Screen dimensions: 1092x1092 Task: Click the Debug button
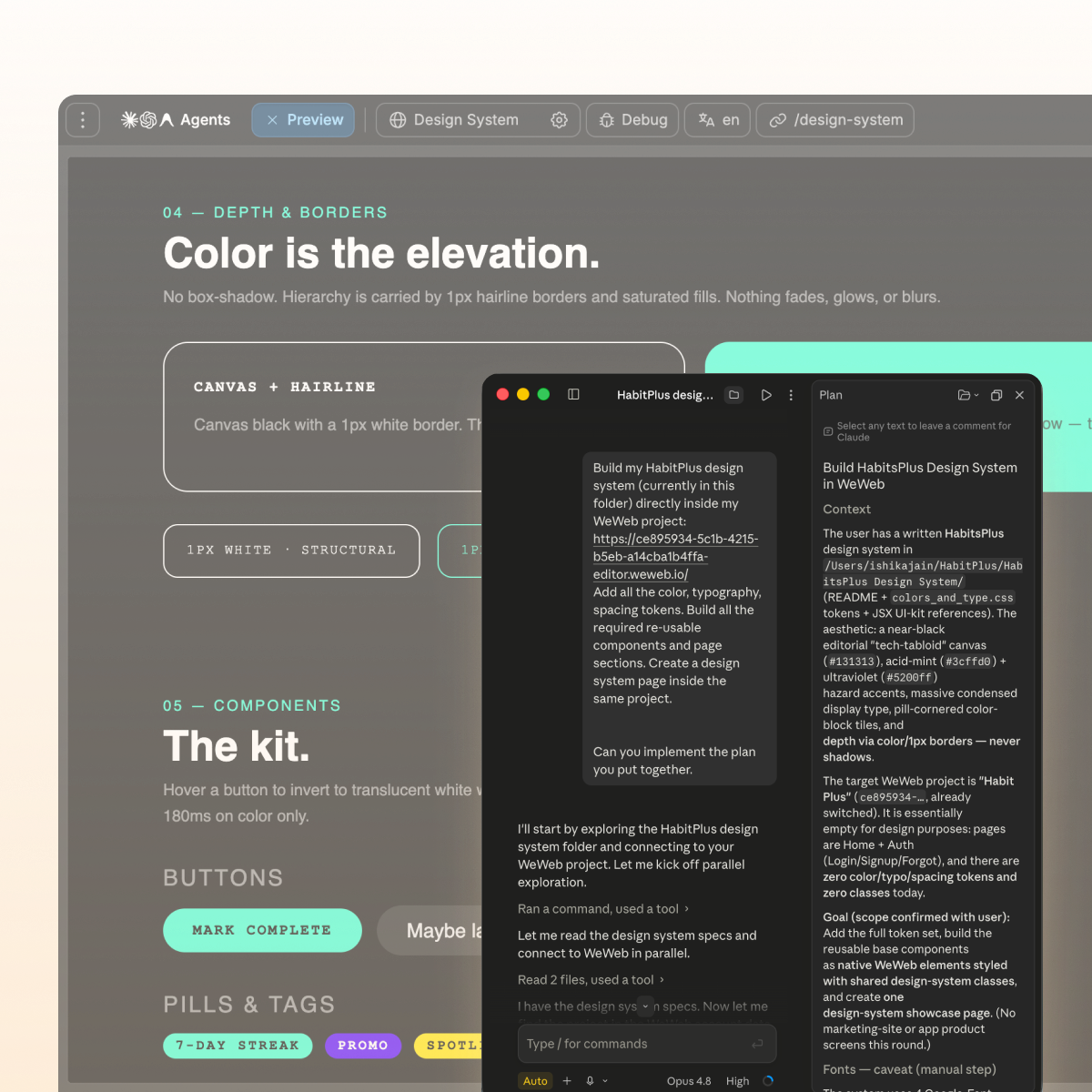(x=632, y=120)
